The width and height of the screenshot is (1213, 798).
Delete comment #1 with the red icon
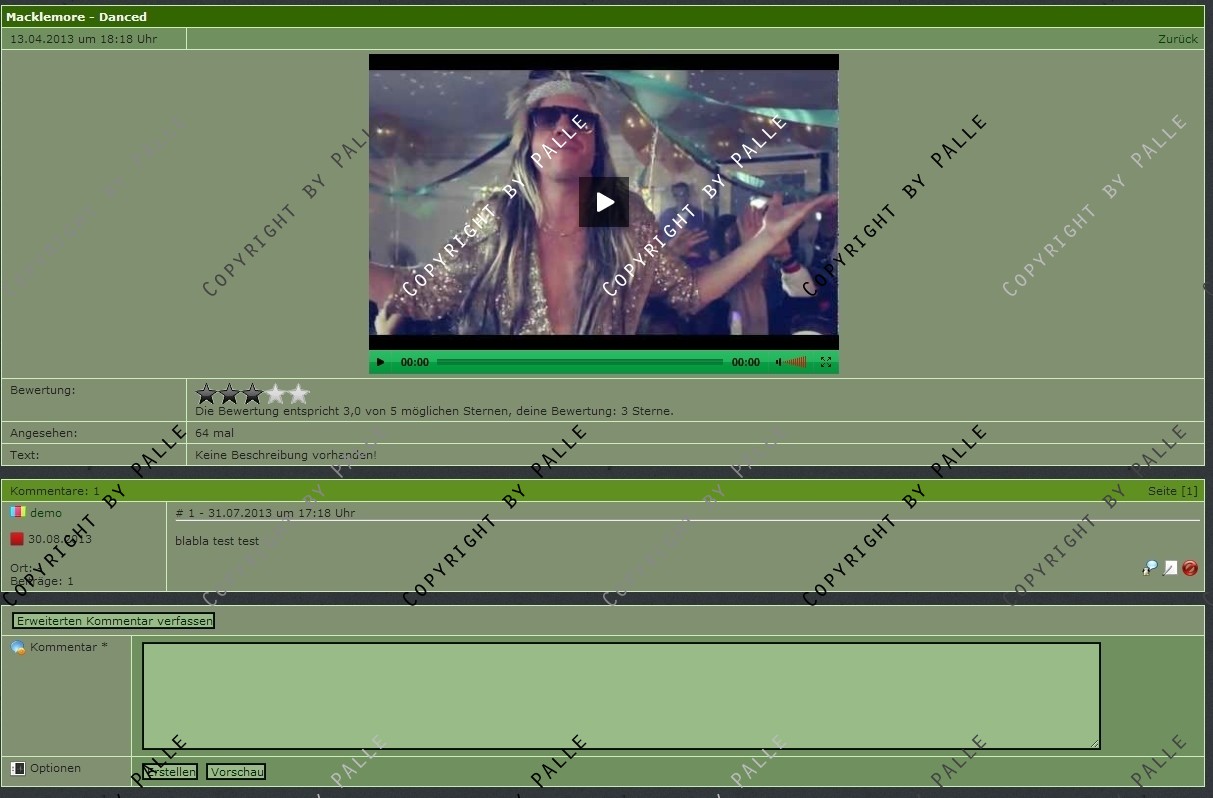(1190, 568)
